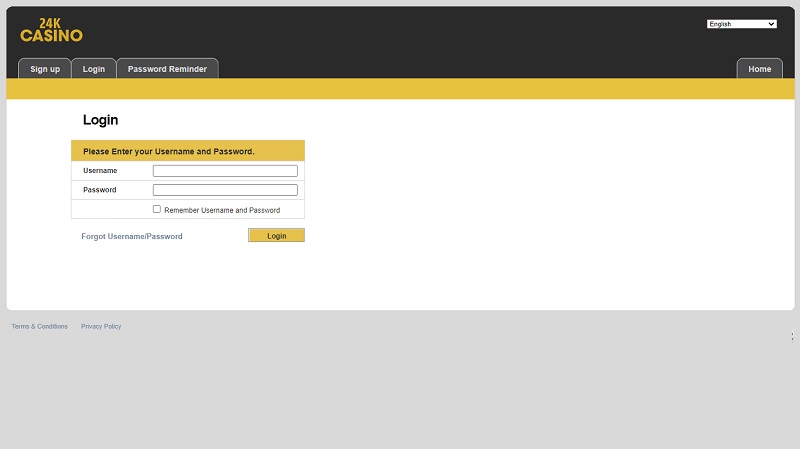Go to the Password Reminder tab
800x449 pixels.
tap(167, 69)
